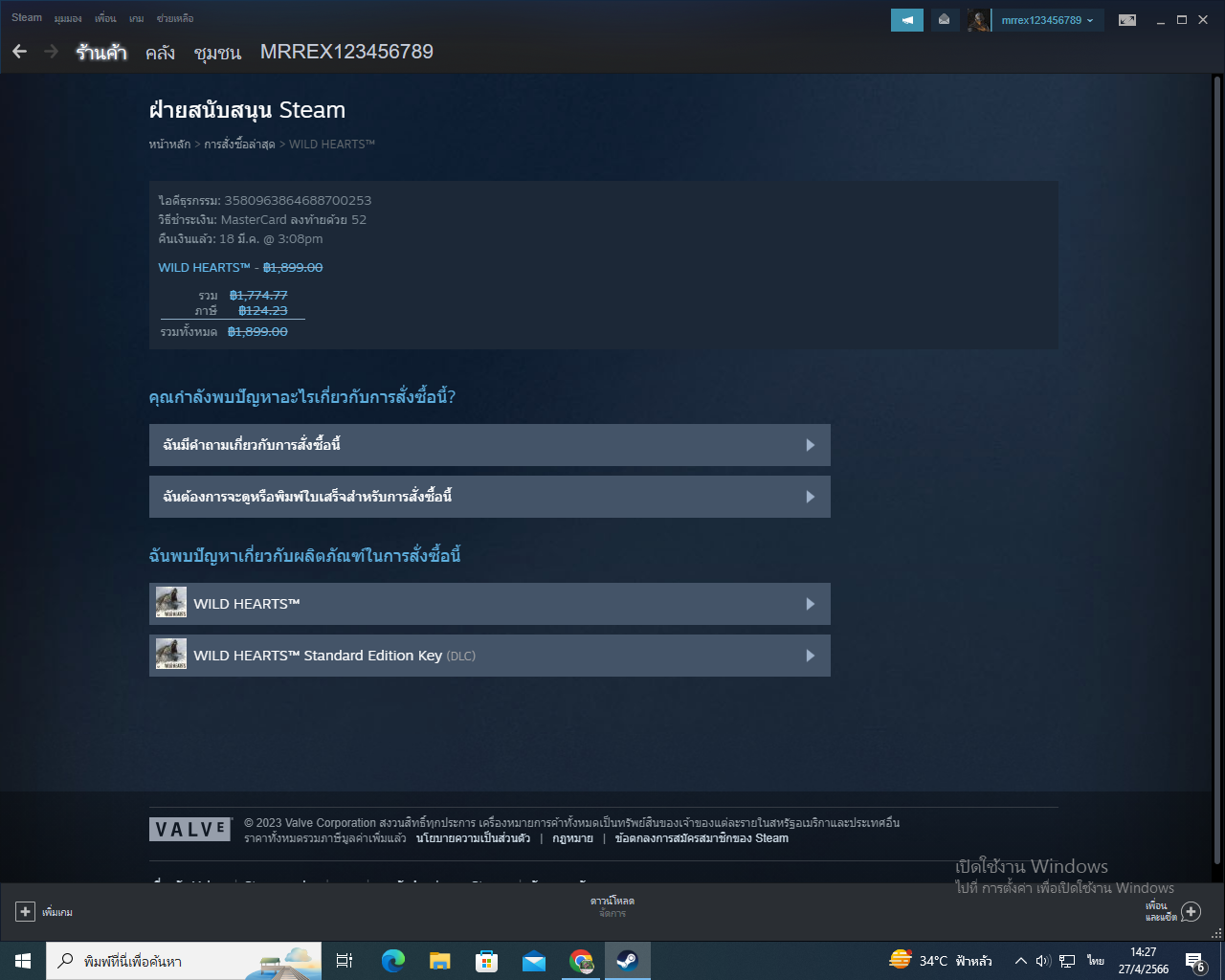1225x980 pixels.
Task: Open the ช่วยเหลือ (Help) menu
Action: click(175, 18)
